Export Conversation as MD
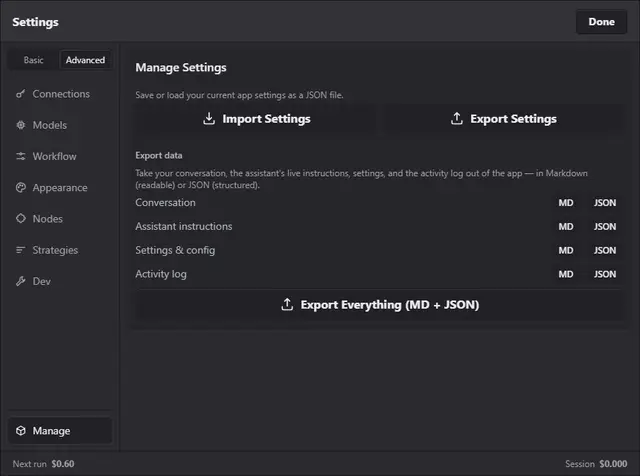 pyautogui.click(x=566, y=203)
